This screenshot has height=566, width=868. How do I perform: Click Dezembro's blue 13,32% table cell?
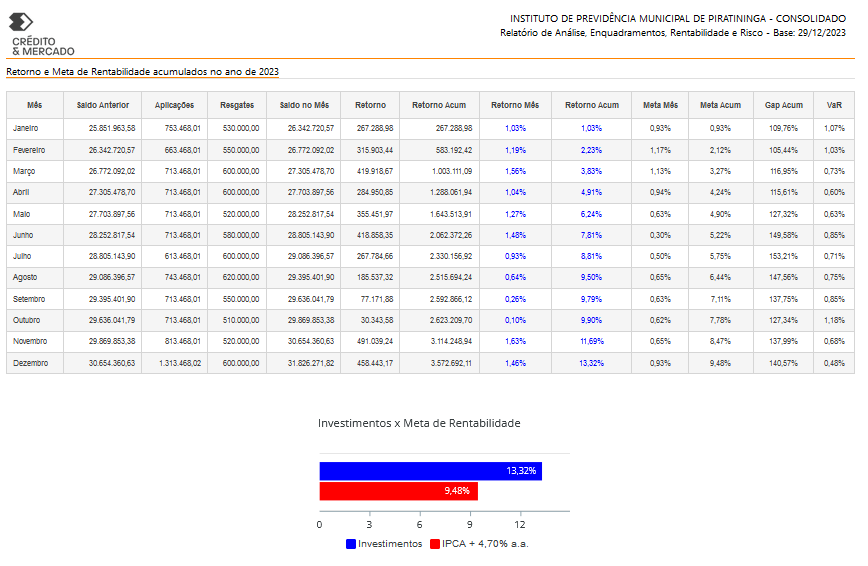(592, 363)
